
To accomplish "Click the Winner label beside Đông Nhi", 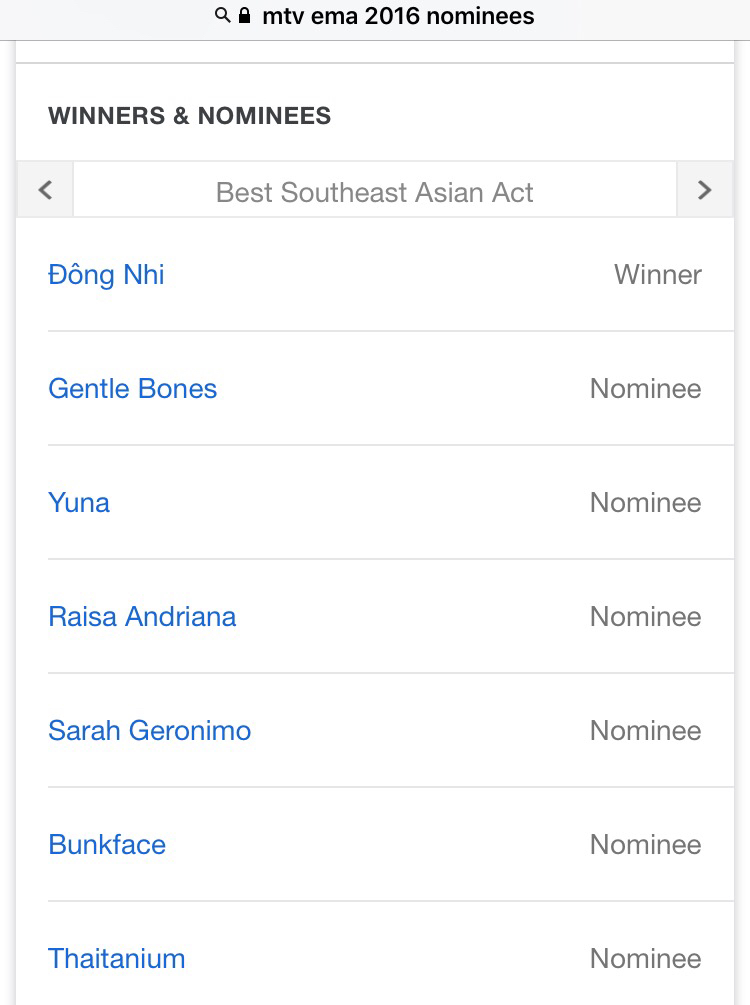I will tap(657, 275).
